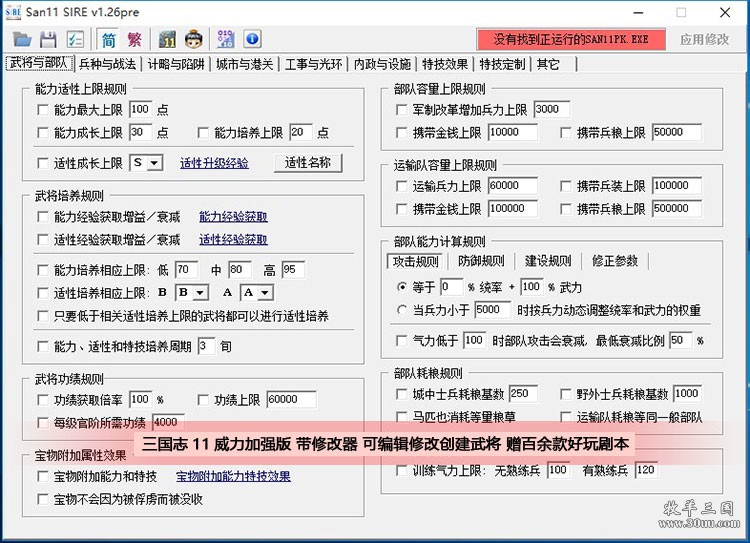Save settings with the floppy disk icon
Image resolution: width=750 pixels, height=543 pixels.
coord(48,39)
